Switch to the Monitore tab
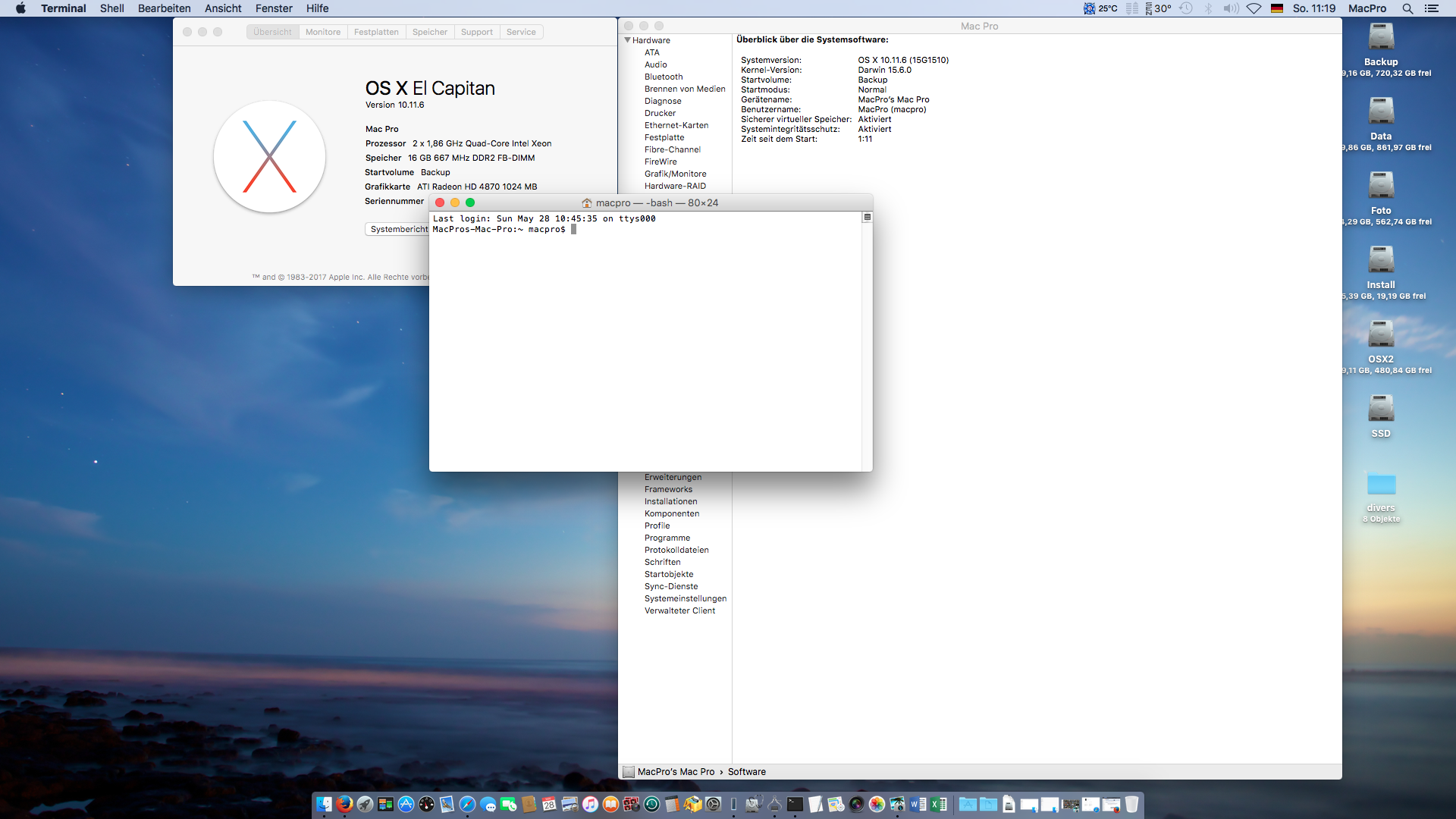Screen dimensions: 1456x819 pos(323,32)
